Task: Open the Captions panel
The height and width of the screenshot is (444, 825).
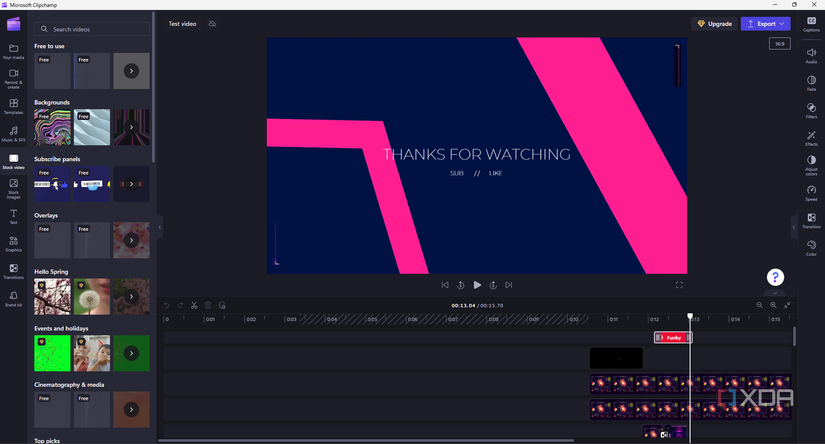Action: pos(811,24)
